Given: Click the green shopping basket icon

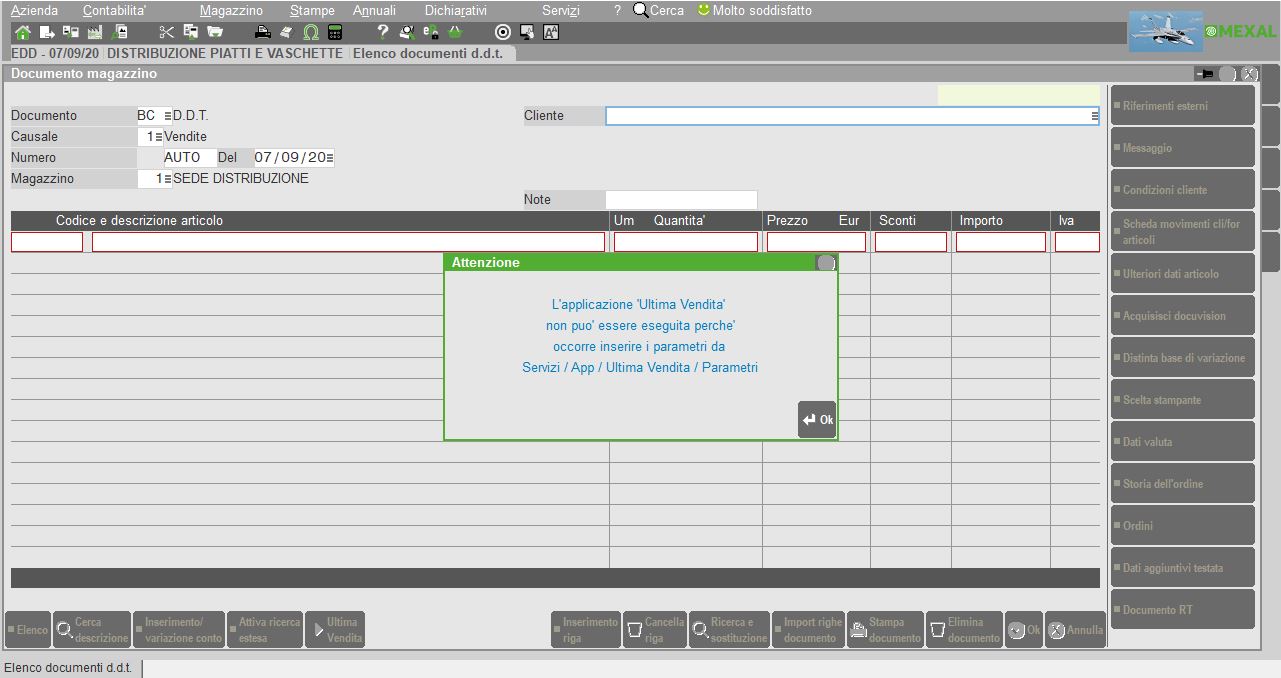Looking at the screenshot, I should tap(455, 32).
